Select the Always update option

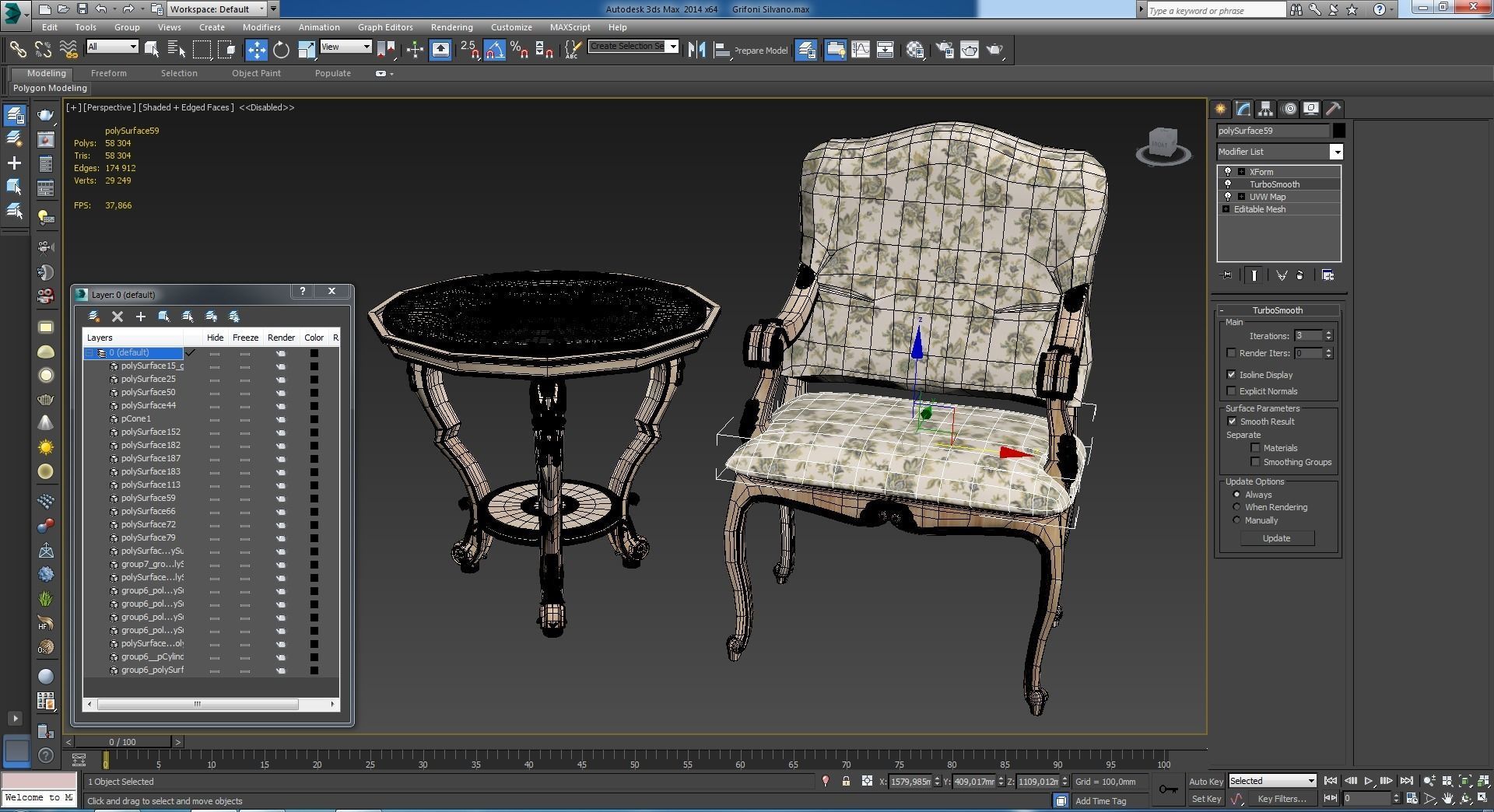click(x=1236, y=495)
